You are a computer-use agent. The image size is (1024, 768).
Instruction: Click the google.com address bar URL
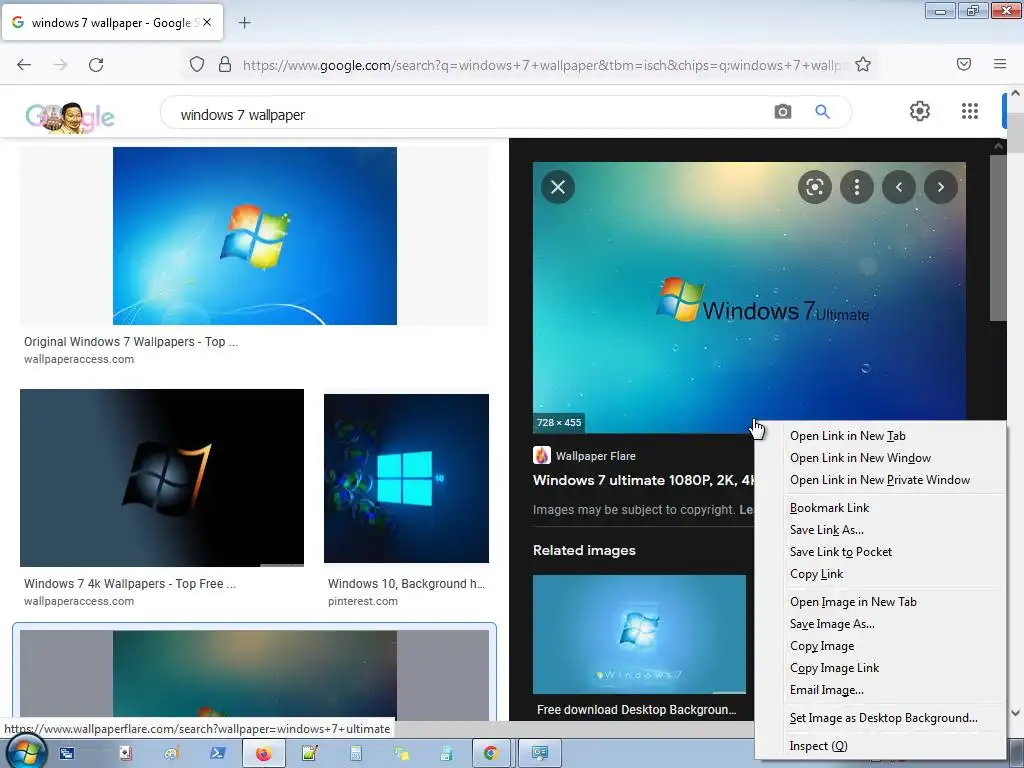pos(545,65)
